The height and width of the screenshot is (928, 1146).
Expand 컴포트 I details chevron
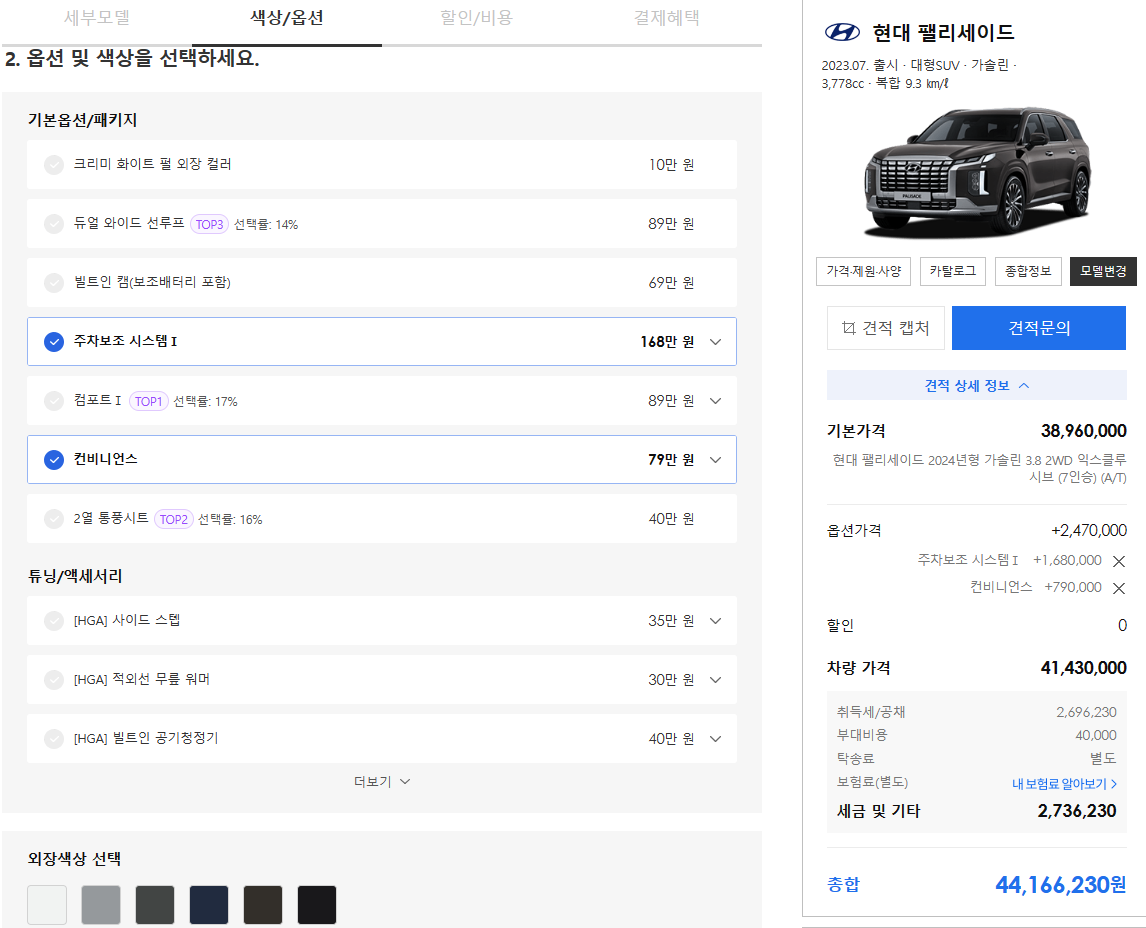pos(716,401)
